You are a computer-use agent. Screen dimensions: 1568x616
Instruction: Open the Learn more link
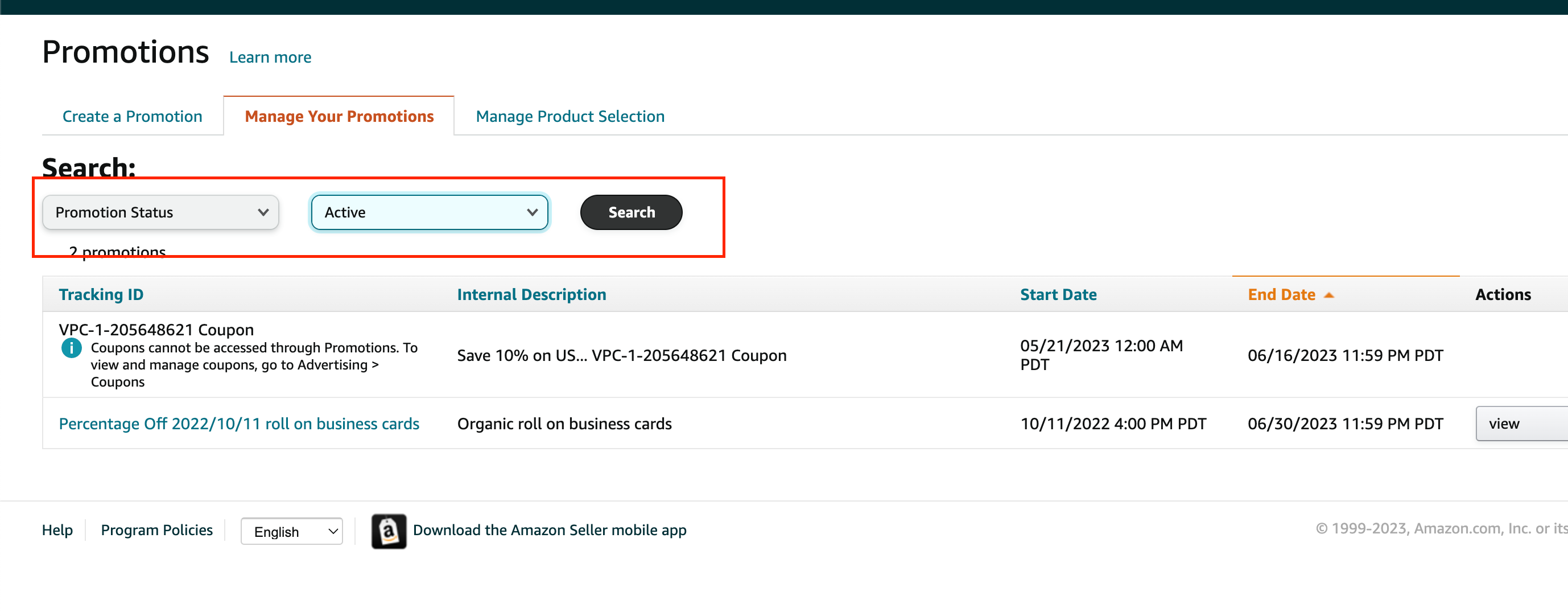tap(270, 58)
